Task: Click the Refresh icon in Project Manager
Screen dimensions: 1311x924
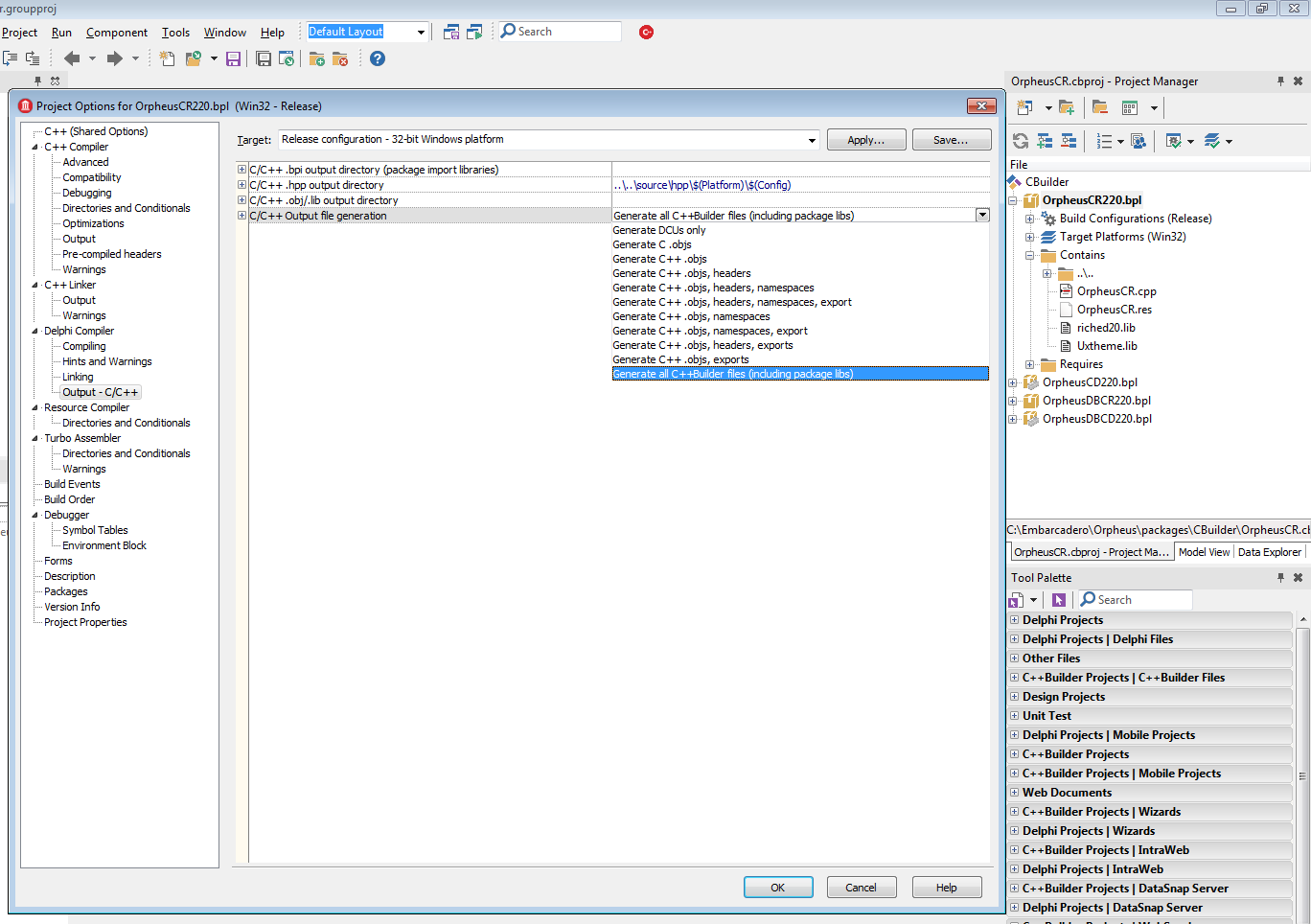Action: click(1021, 141)
